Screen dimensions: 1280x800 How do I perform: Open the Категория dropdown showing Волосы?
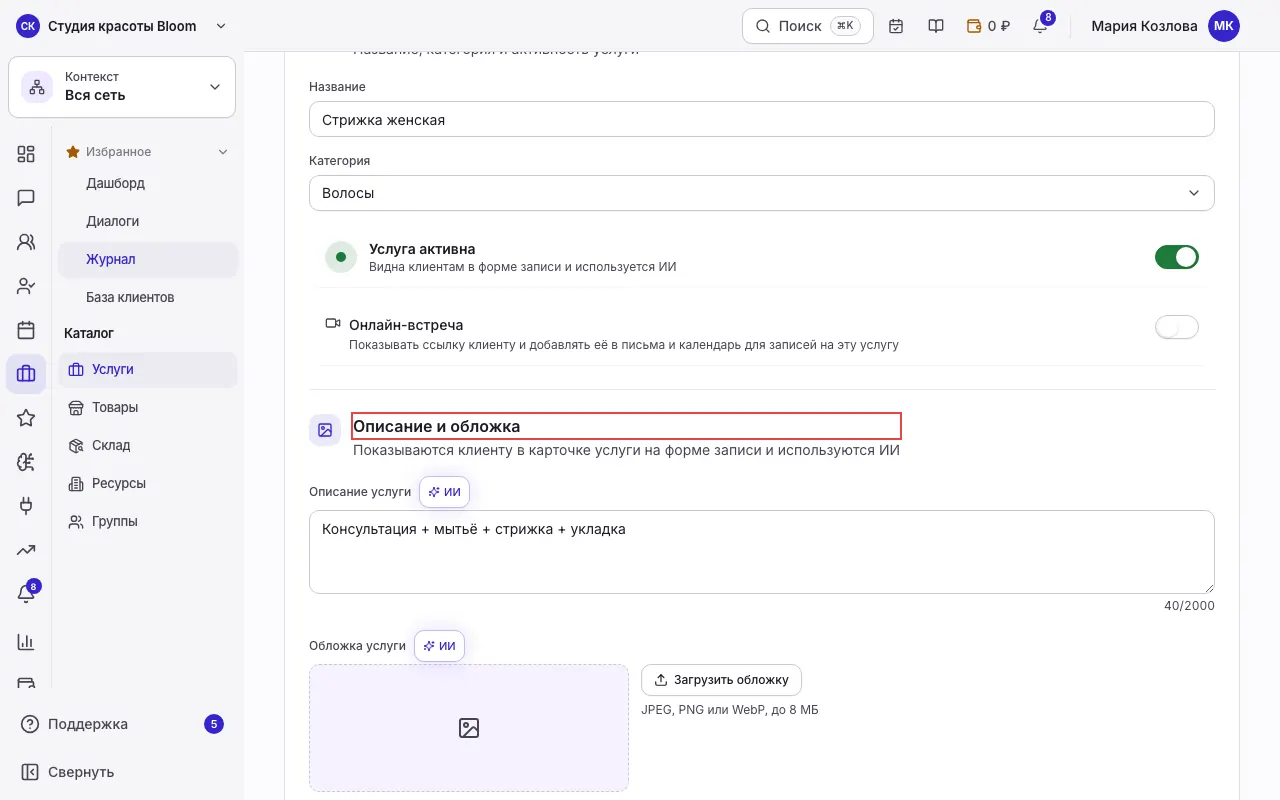762,193
